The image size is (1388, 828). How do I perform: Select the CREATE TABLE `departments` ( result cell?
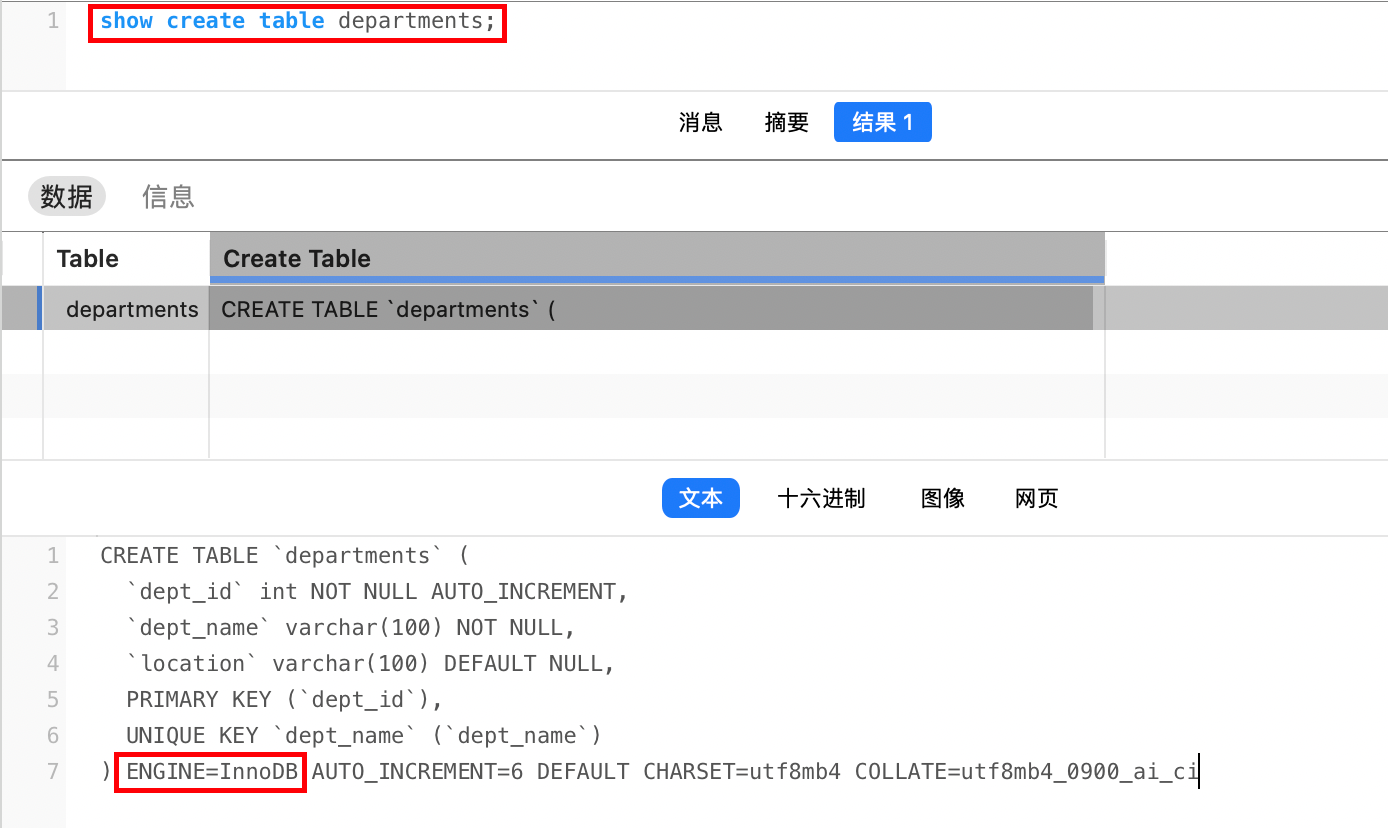[x=651, y=309]
